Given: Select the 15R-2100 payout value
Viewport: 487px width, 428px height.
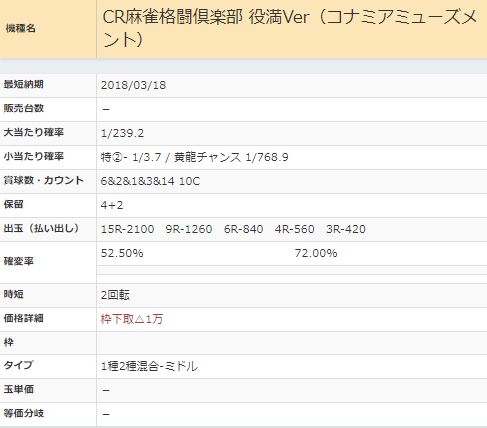Looking at the screenshot, I should click(x=127, y=229).
